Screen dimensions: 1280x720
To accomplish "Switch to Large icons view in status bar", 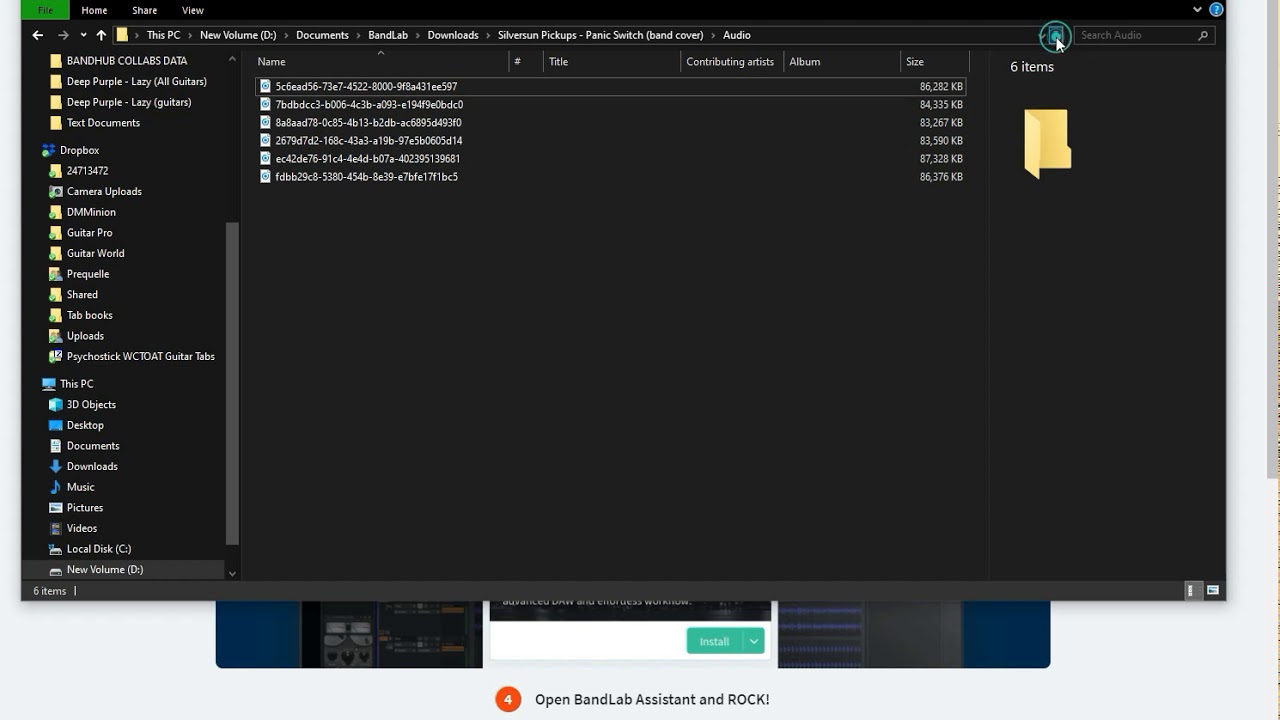I will 1213,591.
